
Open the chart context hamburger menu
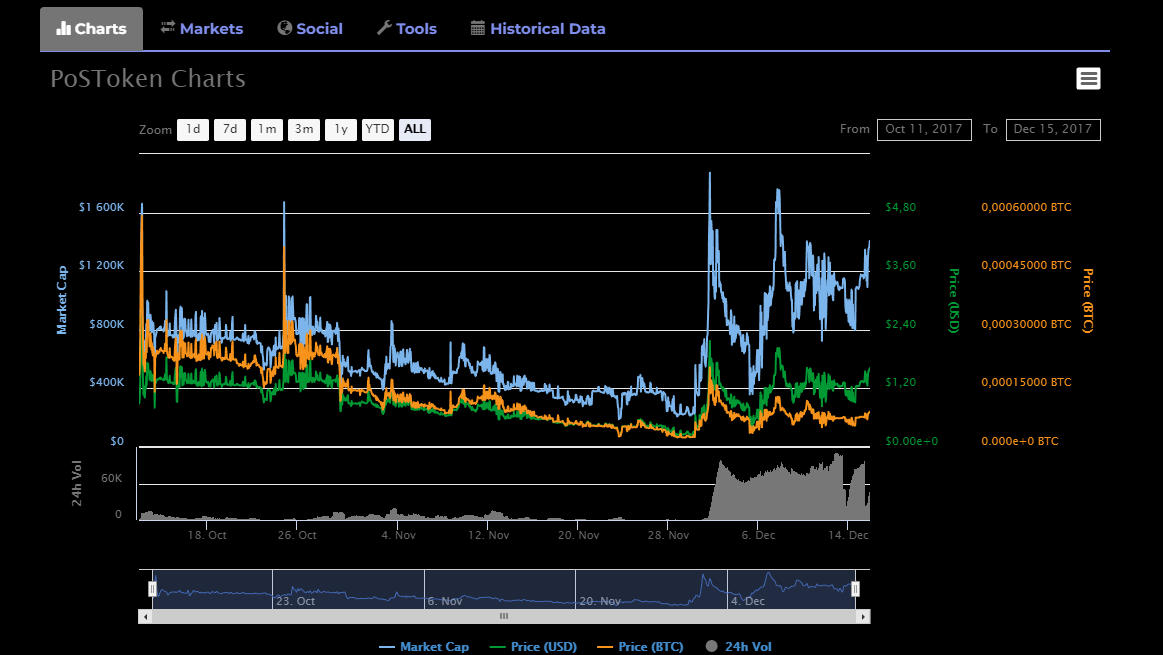click(1088, 79)
